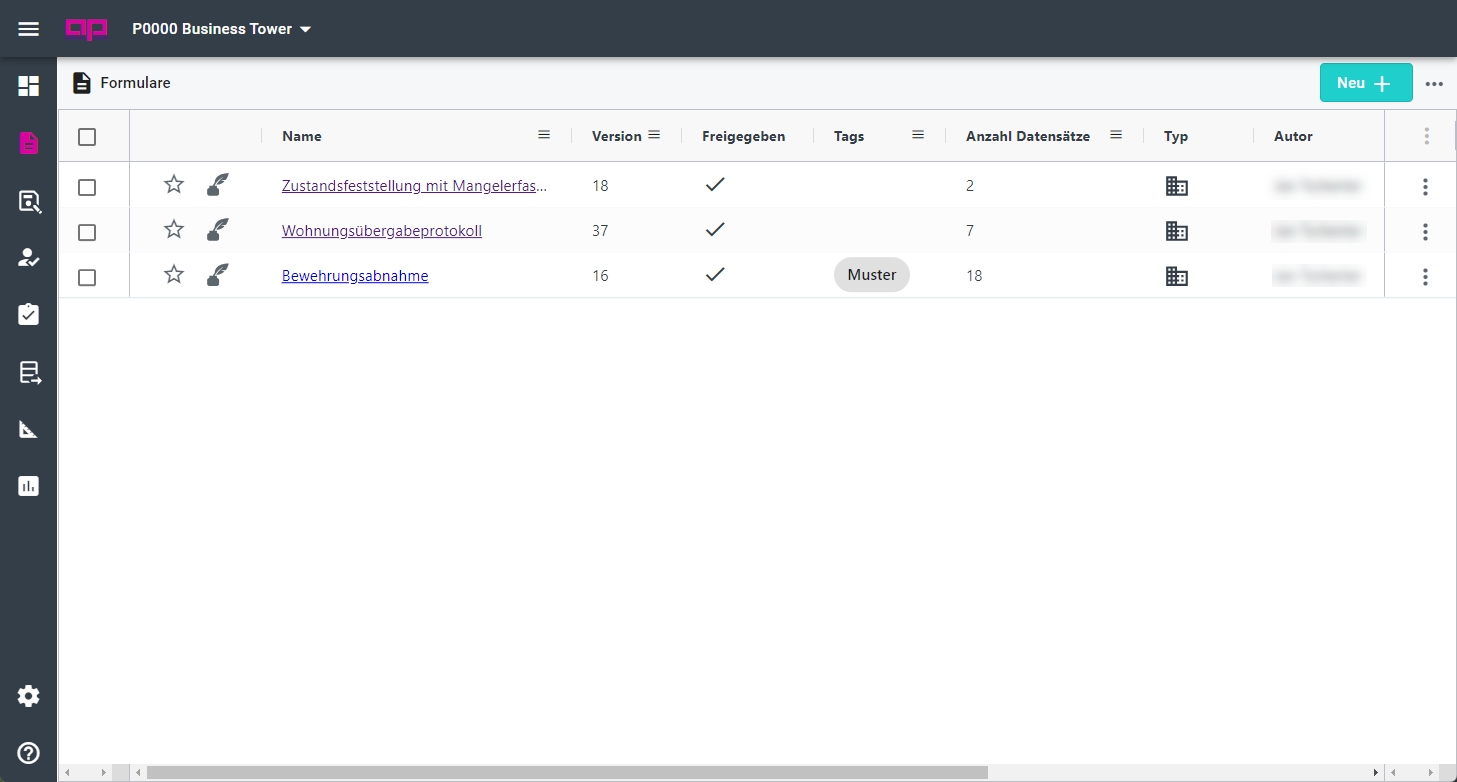Click the Neu button to create form
Viewport: 1457px width, 782px height.
(1365, 83)
